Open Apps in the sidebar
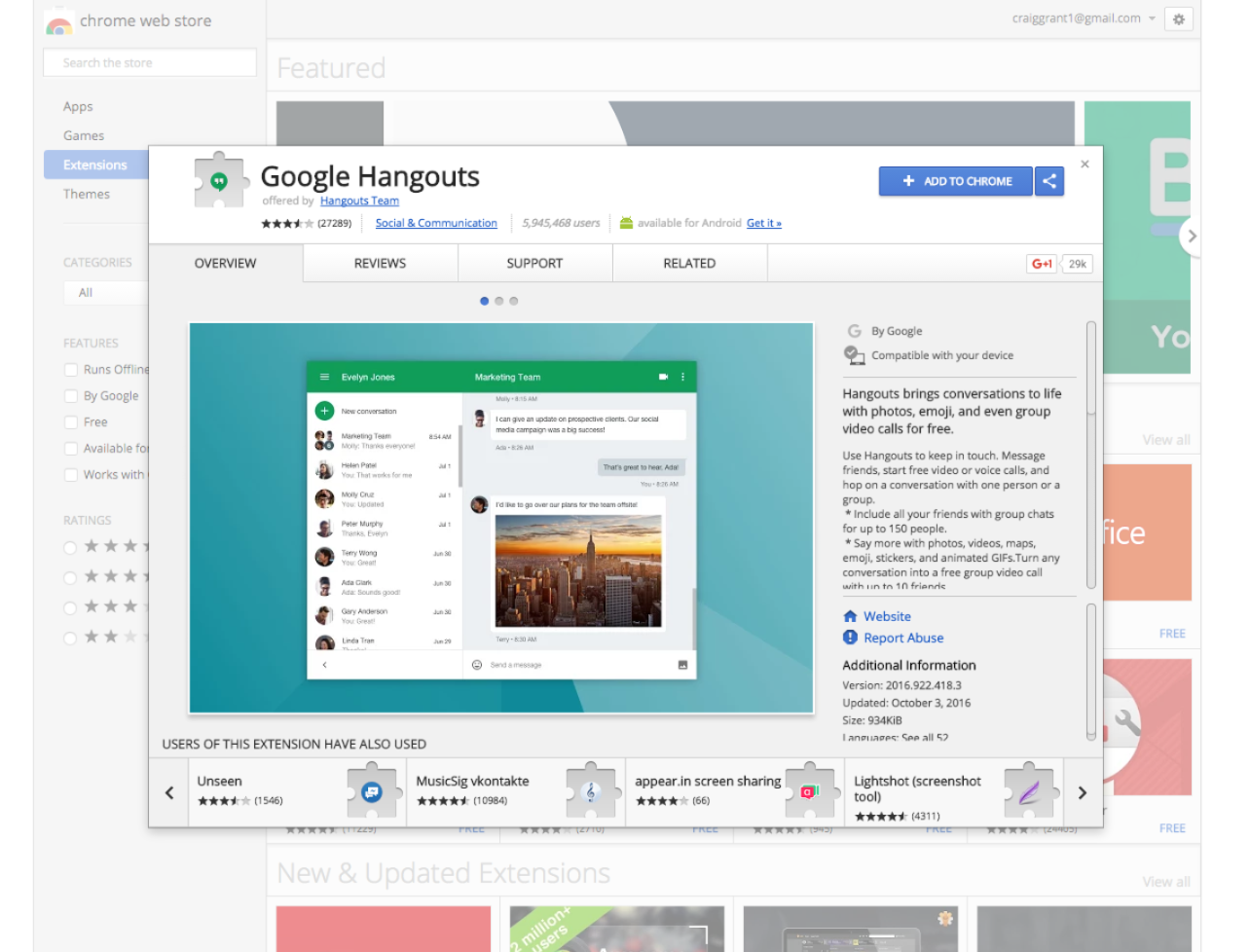The height and width of the screenshot is (952, 1250). click(78, 107)
